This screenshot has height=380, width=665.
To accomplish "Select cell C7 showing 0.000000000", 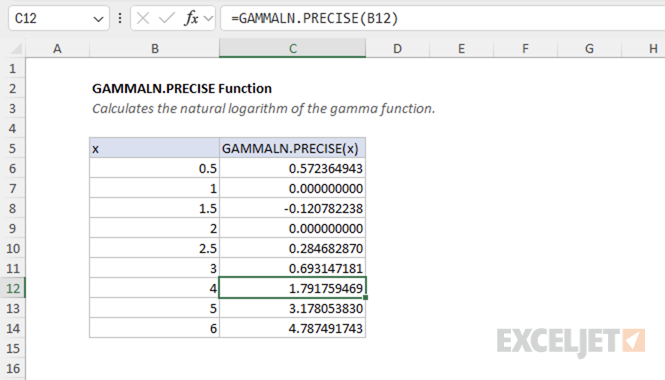I will click(x=293, y=188).
